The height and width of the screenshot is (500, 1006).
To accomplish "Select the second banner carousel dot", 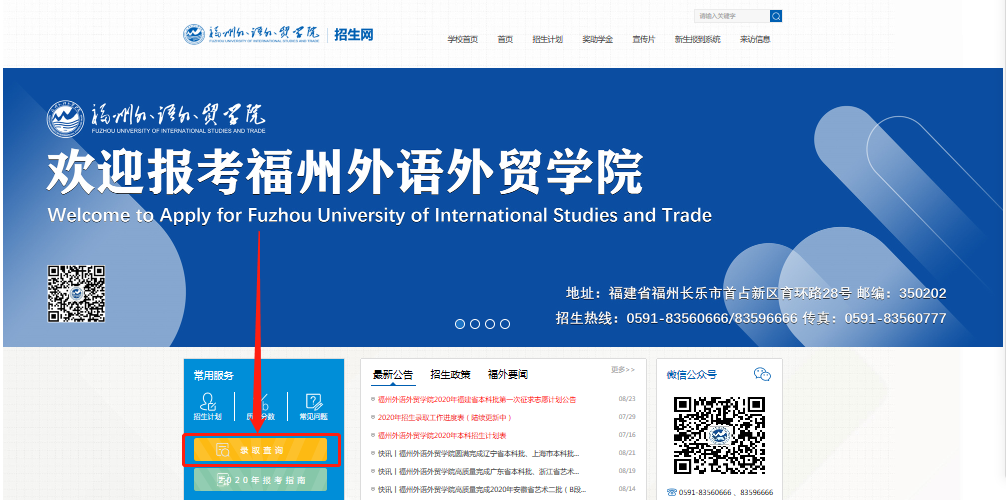I will pos(475,324).
